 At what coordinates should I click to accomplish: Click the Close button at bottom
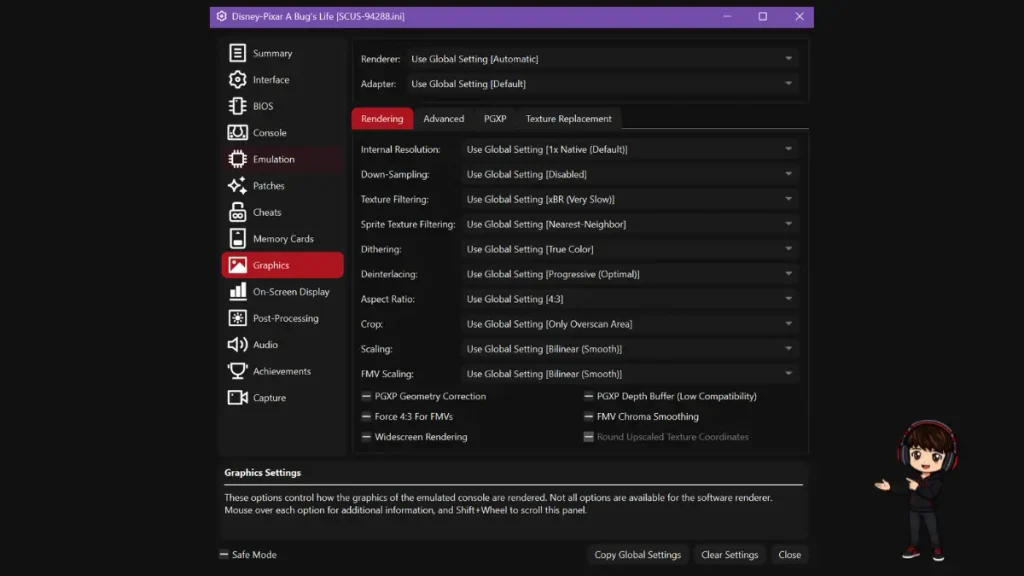[x=790, y=554]
